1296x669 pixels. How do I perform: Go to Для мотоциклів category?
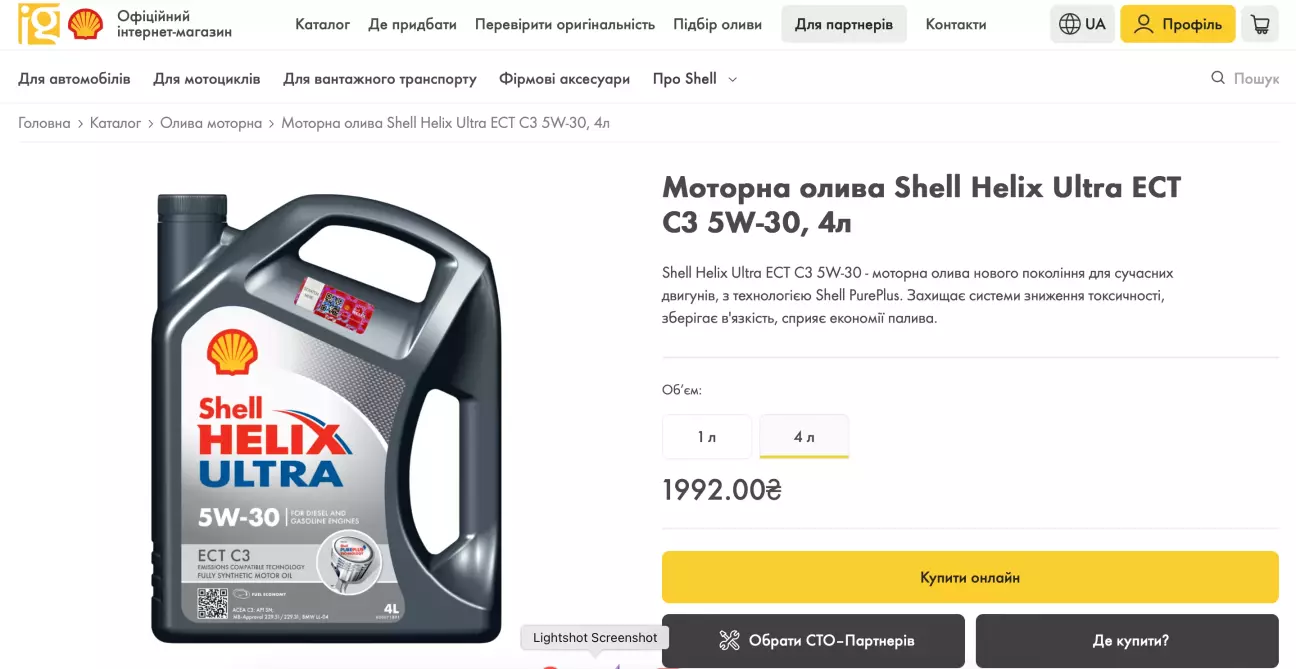click(x=207, y=79)
